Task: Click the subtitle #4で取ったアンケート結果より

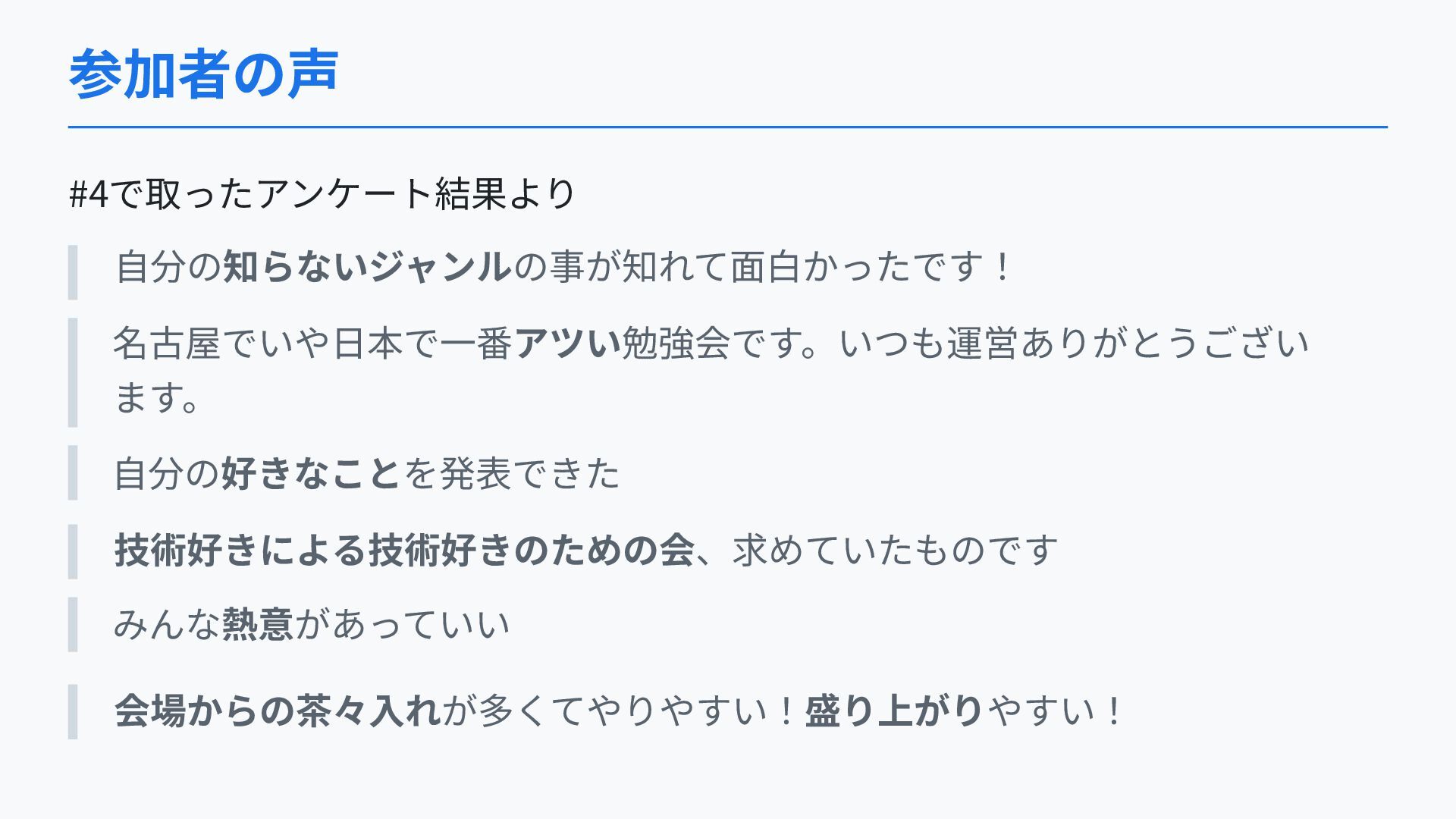Action: coord(322,194)
